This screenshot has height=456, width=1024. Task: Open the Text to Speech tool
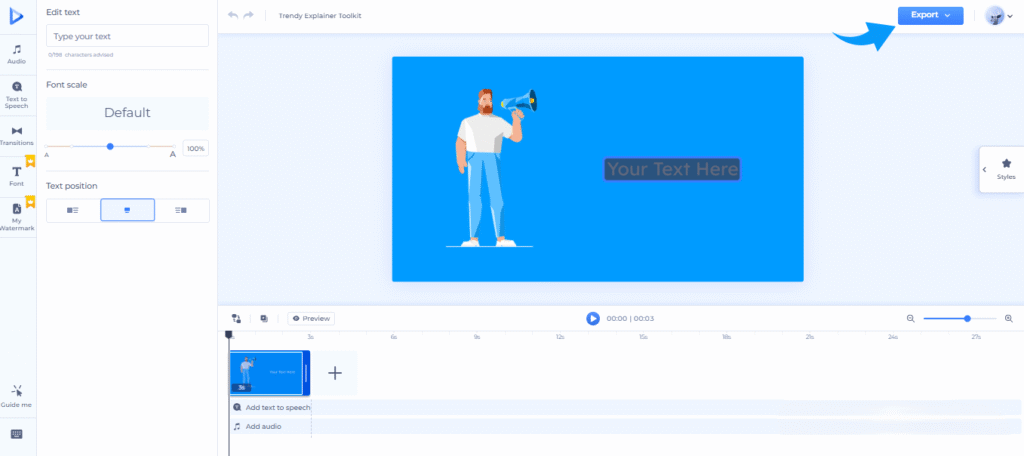(17, 94)
